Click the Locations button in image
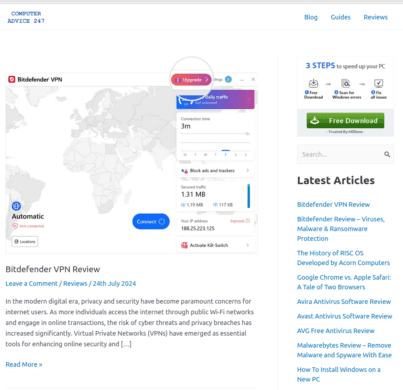Viewport: 403px width, 390px height. pyautogui.click(x=25, y=241)
